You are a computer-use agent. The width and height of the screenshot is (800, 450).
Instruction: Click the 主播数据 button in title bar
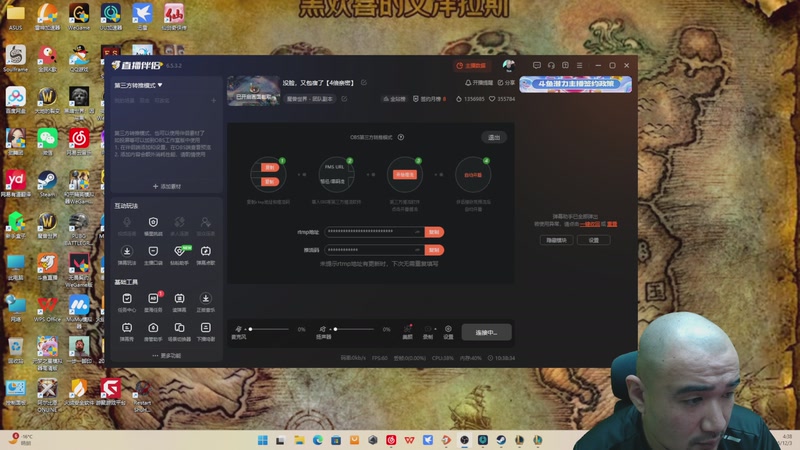point(471,65)
